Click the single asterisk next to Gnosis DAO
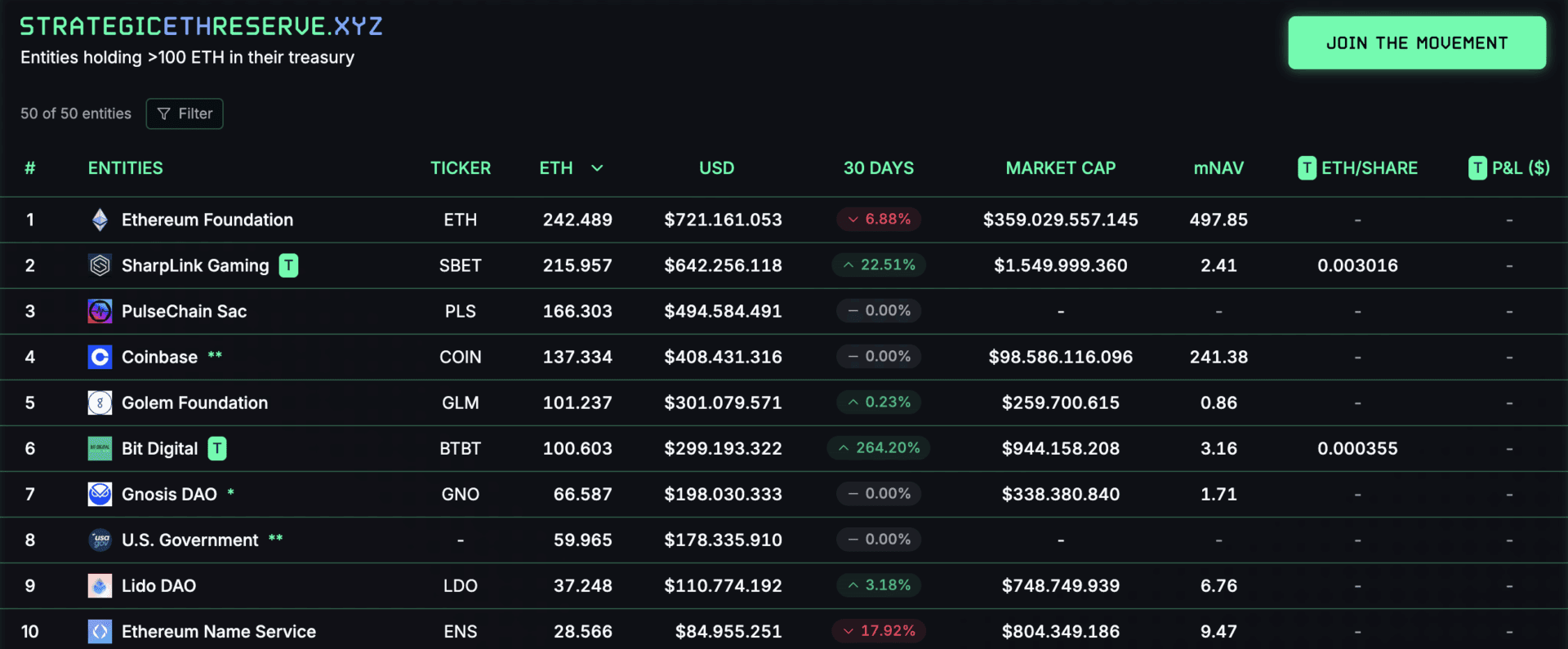The image size is (1568, 649). pos(231,492)
